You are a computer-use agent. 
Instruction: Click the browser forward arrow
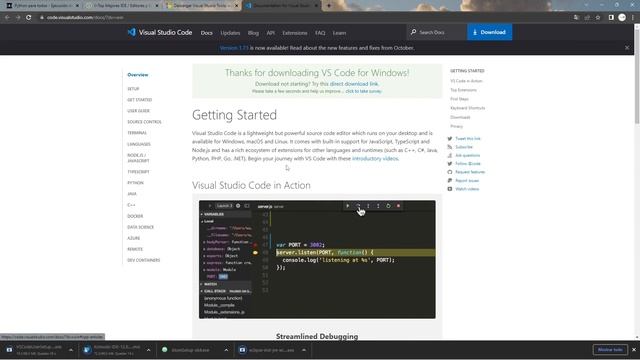(18, 18)
